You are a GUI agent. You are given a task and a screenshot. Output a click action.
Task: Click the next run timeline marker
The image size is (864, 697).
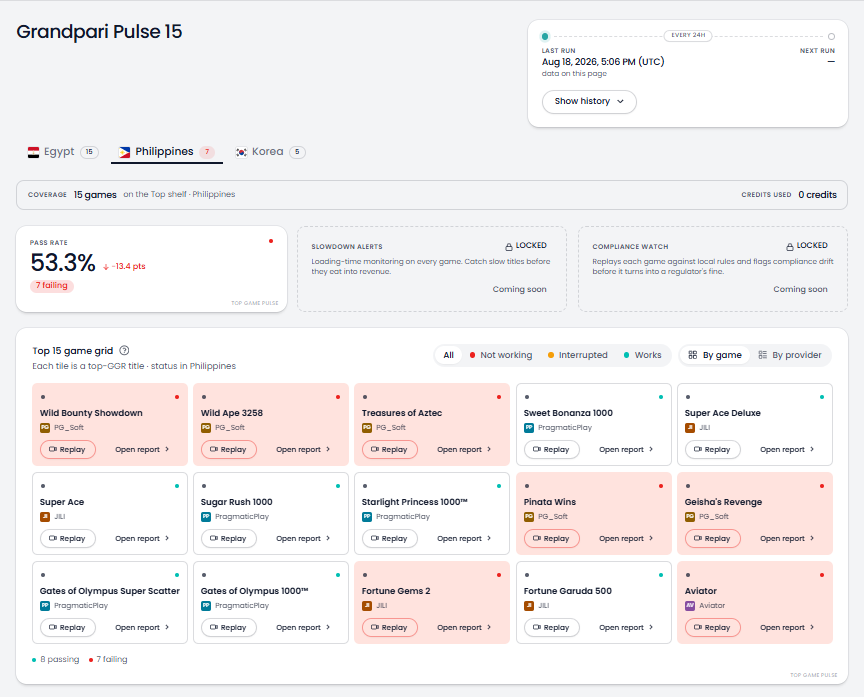click(x=831, y=36)
